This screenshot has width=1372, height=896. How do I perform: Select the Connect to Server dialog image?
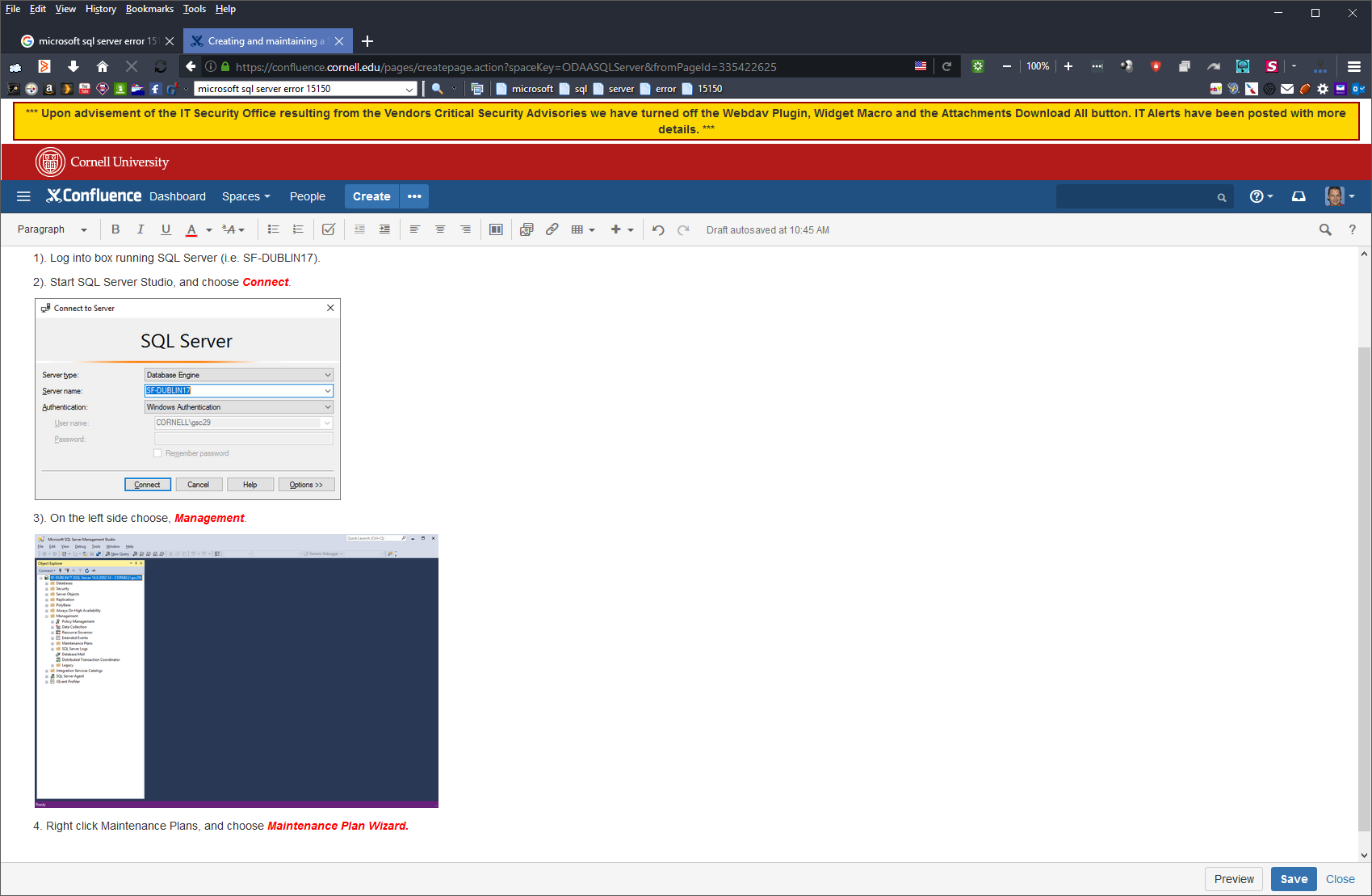pyautogui.click(x=187, y=399)
